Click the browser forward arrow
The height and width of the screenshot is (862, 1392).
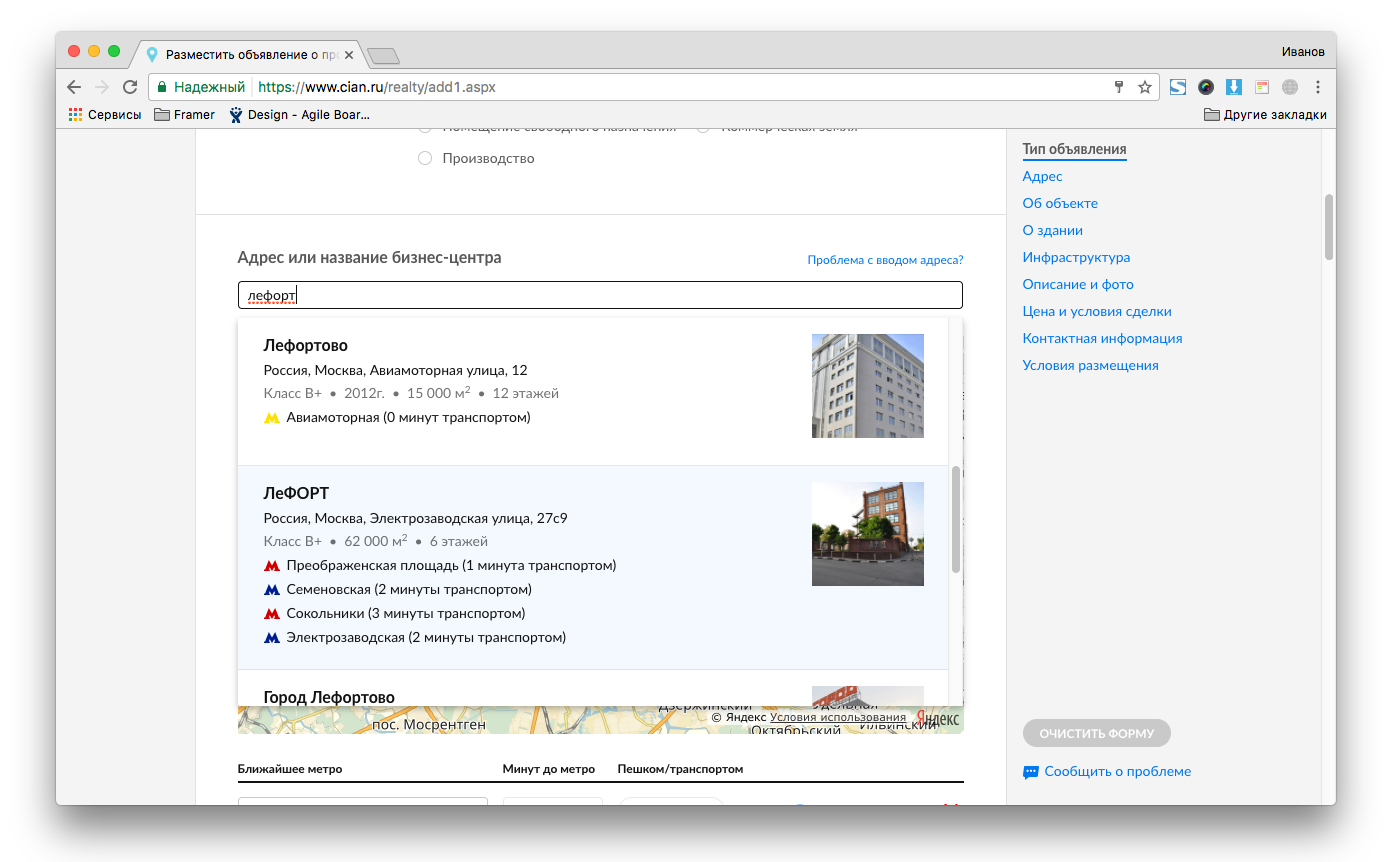click(102, 87)
